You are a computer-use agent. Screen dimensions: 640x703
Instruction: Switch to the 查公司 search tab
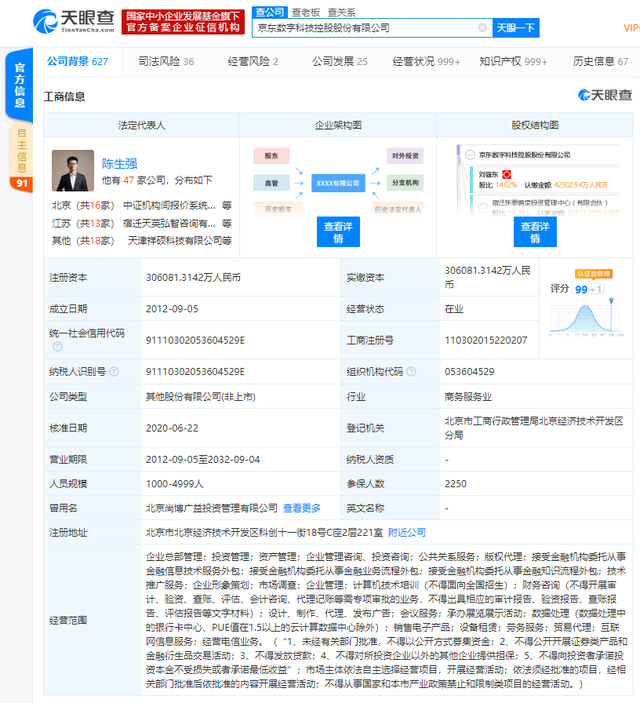click(270, 12)
